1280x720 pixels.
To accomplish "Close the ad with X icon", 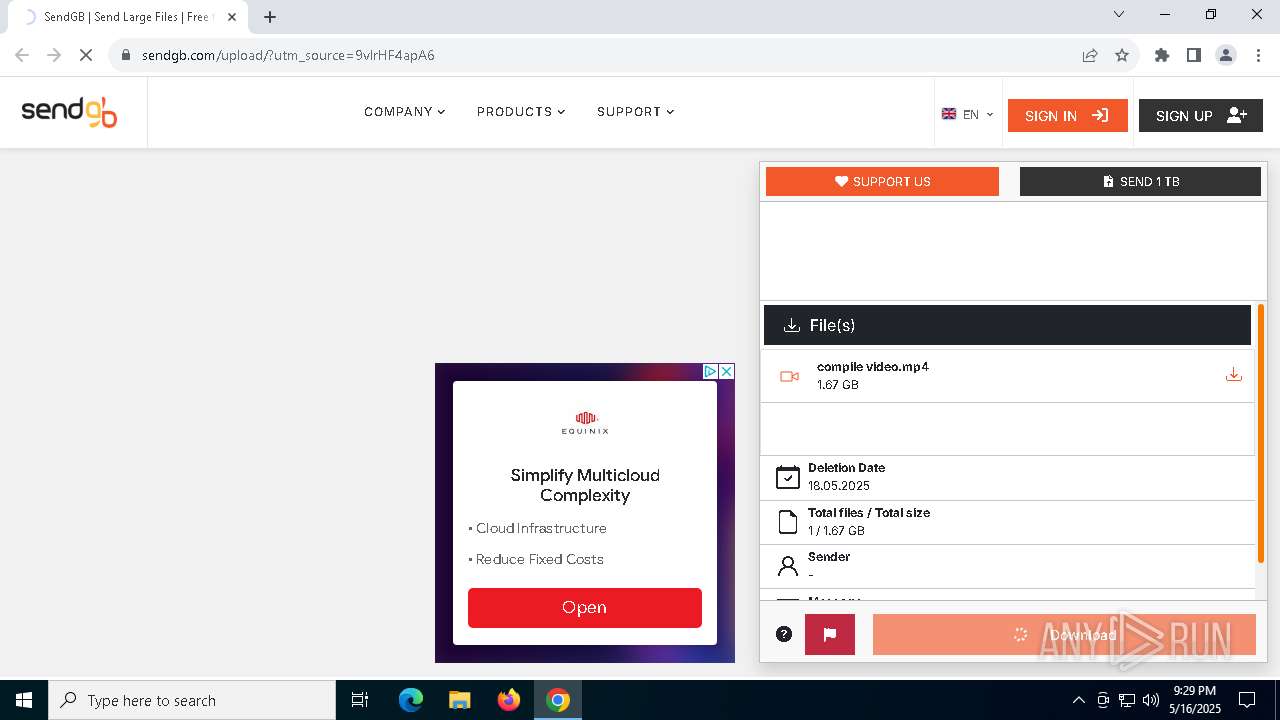I will [727, 371].
